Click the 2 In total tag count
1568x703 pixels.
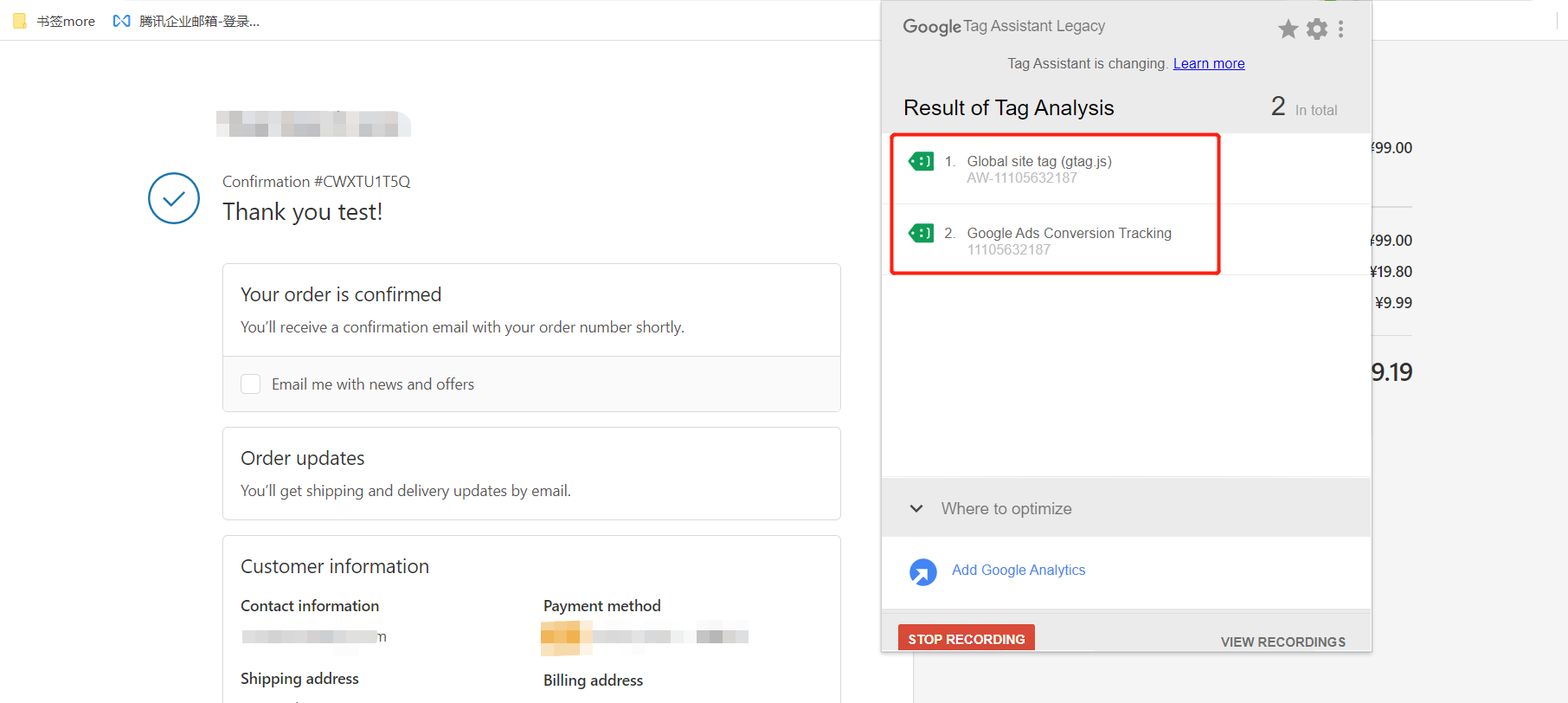pos(1304,106)
